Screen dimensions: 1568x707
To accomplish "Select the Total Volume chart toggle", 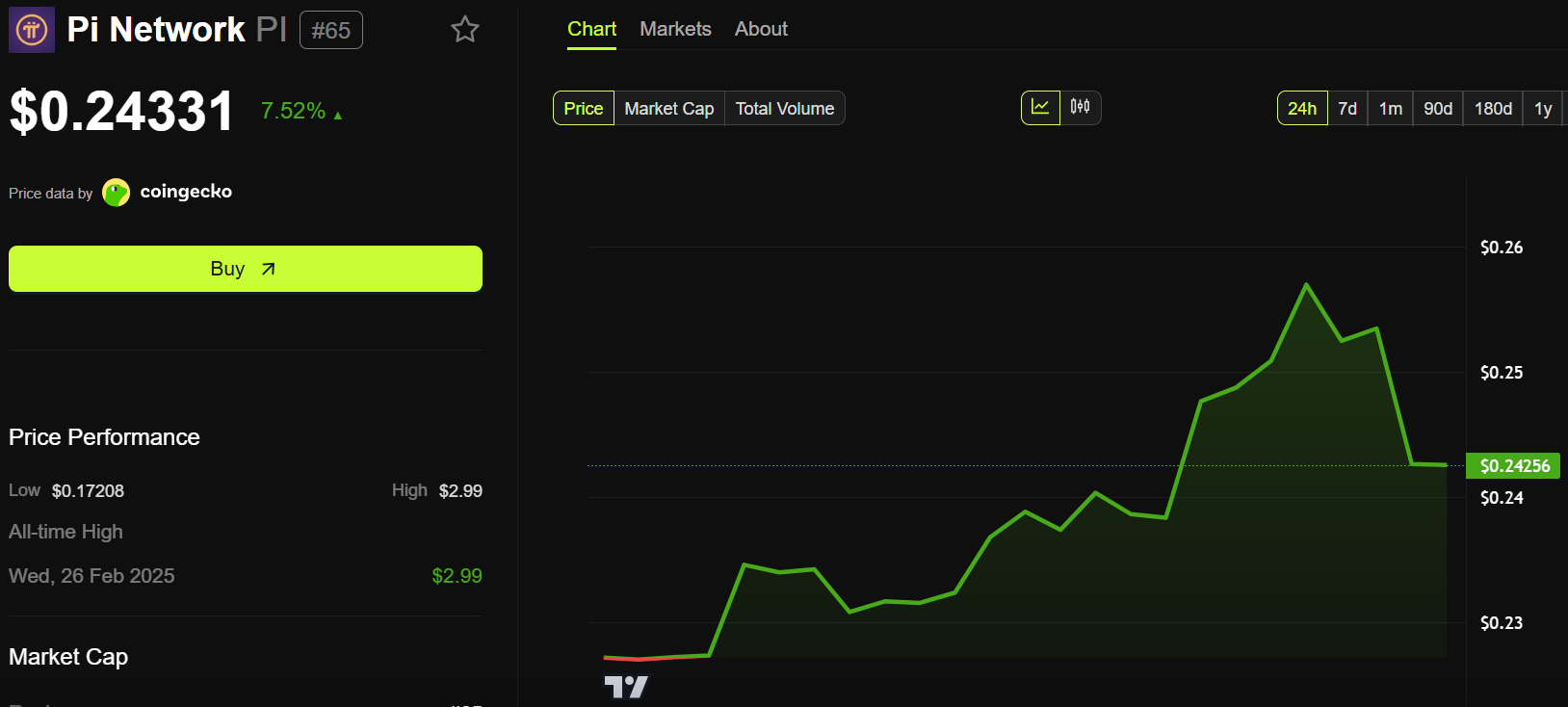I will point(785,109).
